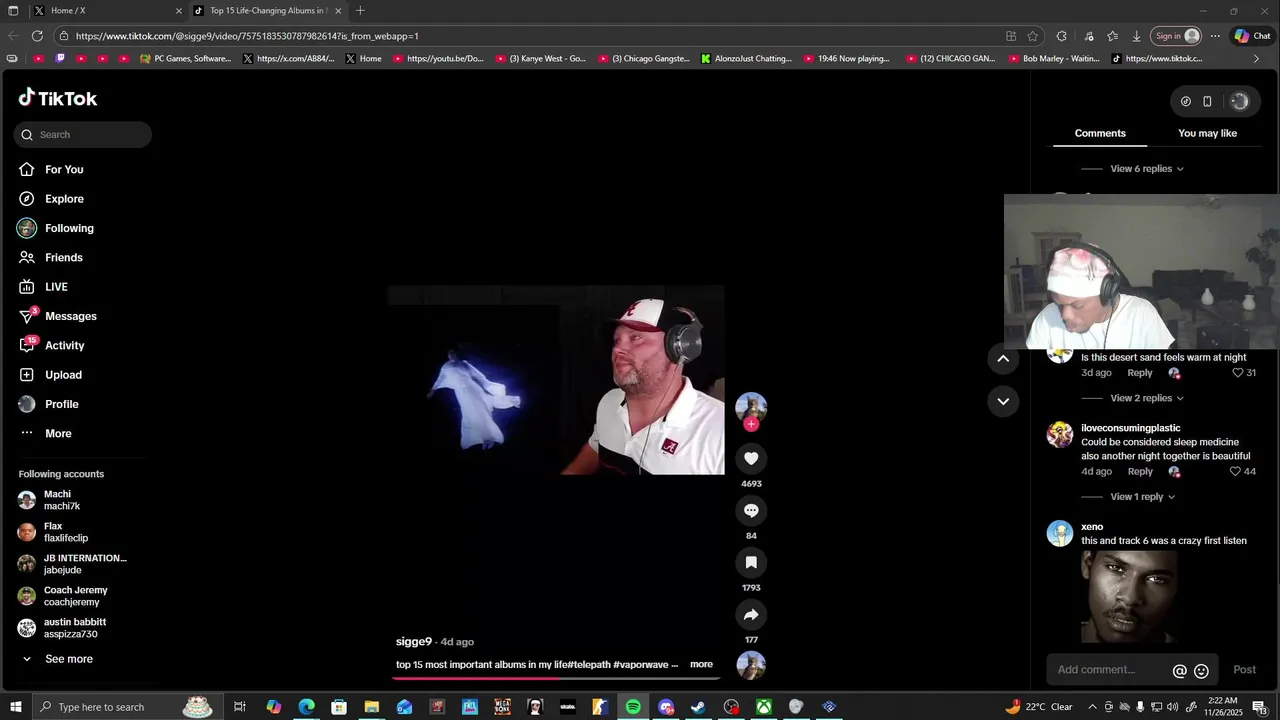This screenshot has height=720, width=1280.
Task: Open the image in xeno's comment
Action: 1129,597
